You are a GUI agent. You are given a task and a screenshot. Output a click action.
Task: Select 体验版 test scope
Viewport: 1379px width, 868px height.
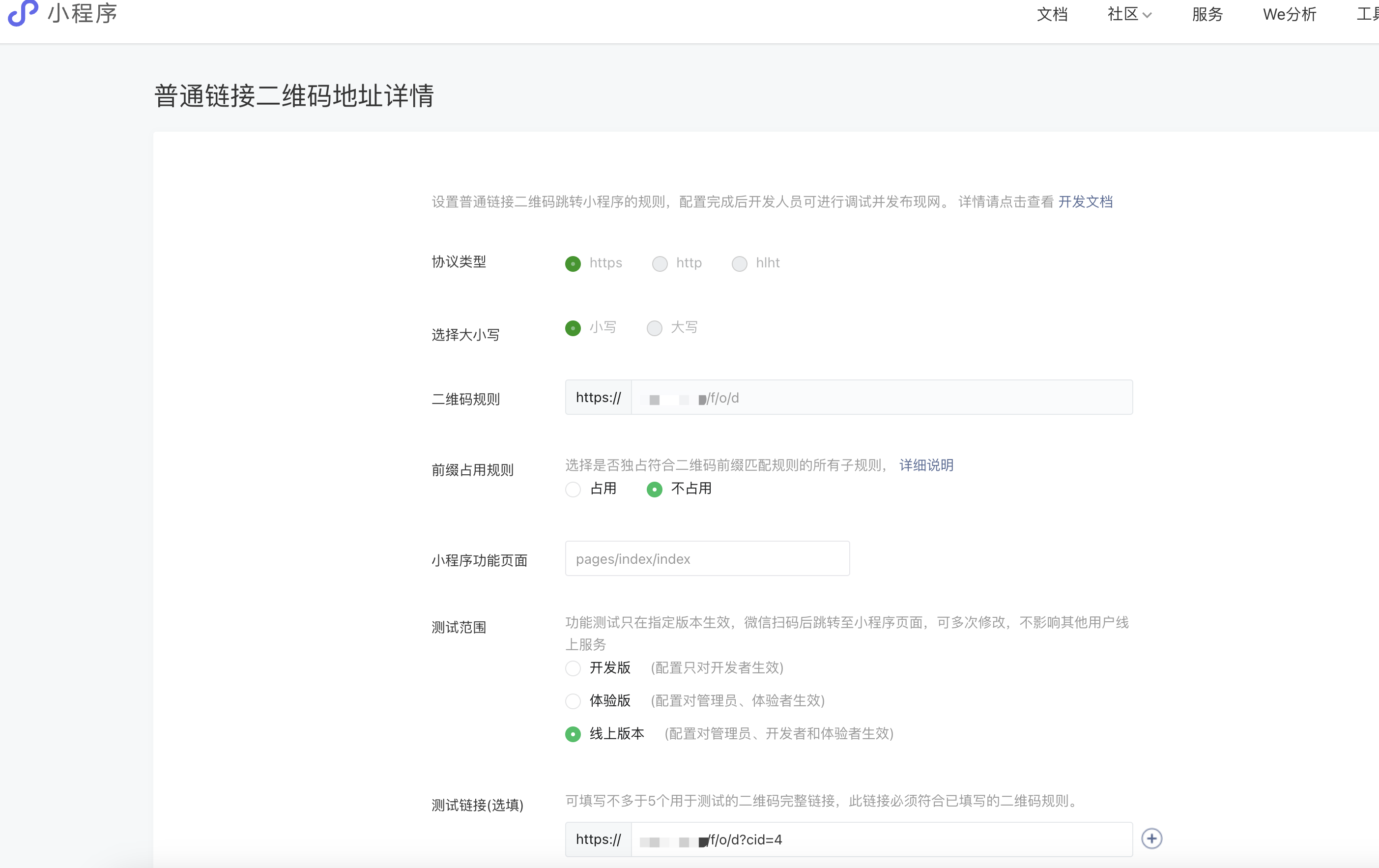click(573, 701)
